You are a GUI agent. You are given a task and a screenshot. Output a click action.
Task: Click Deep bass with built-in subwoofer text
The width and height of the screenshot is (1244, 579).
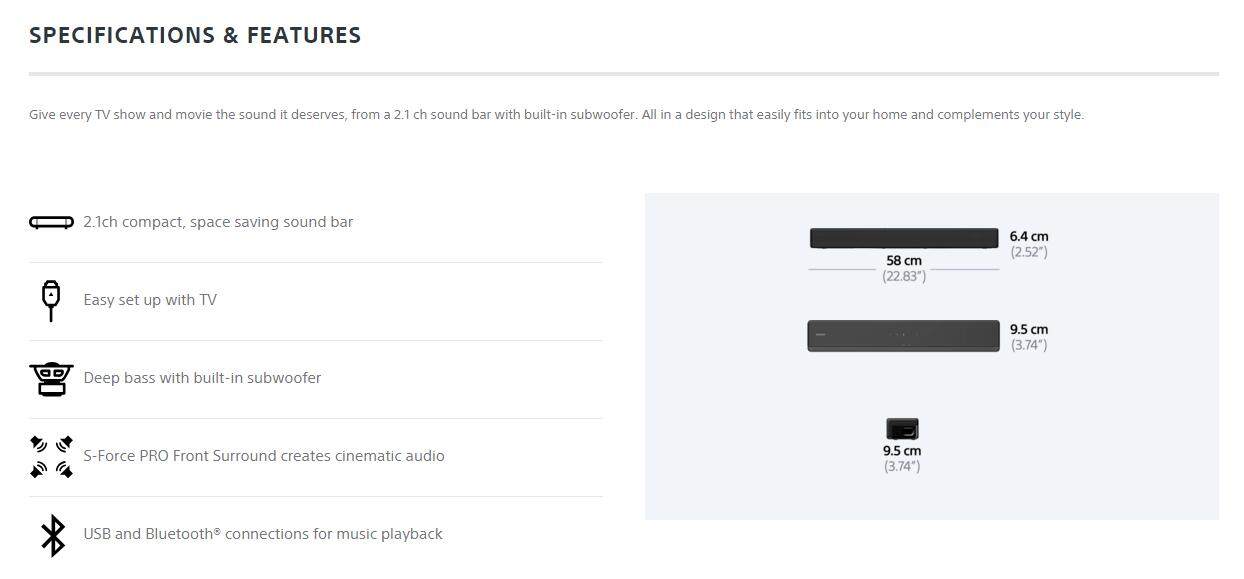click(x=202, y=378)
